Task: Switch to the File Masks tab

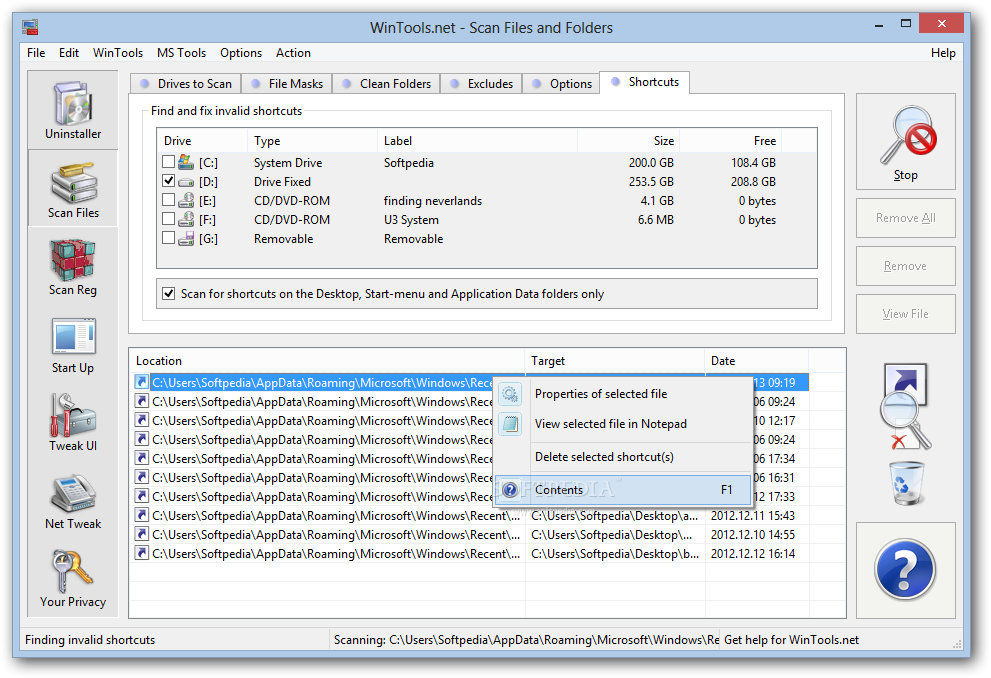Action: tap(288, 84)
